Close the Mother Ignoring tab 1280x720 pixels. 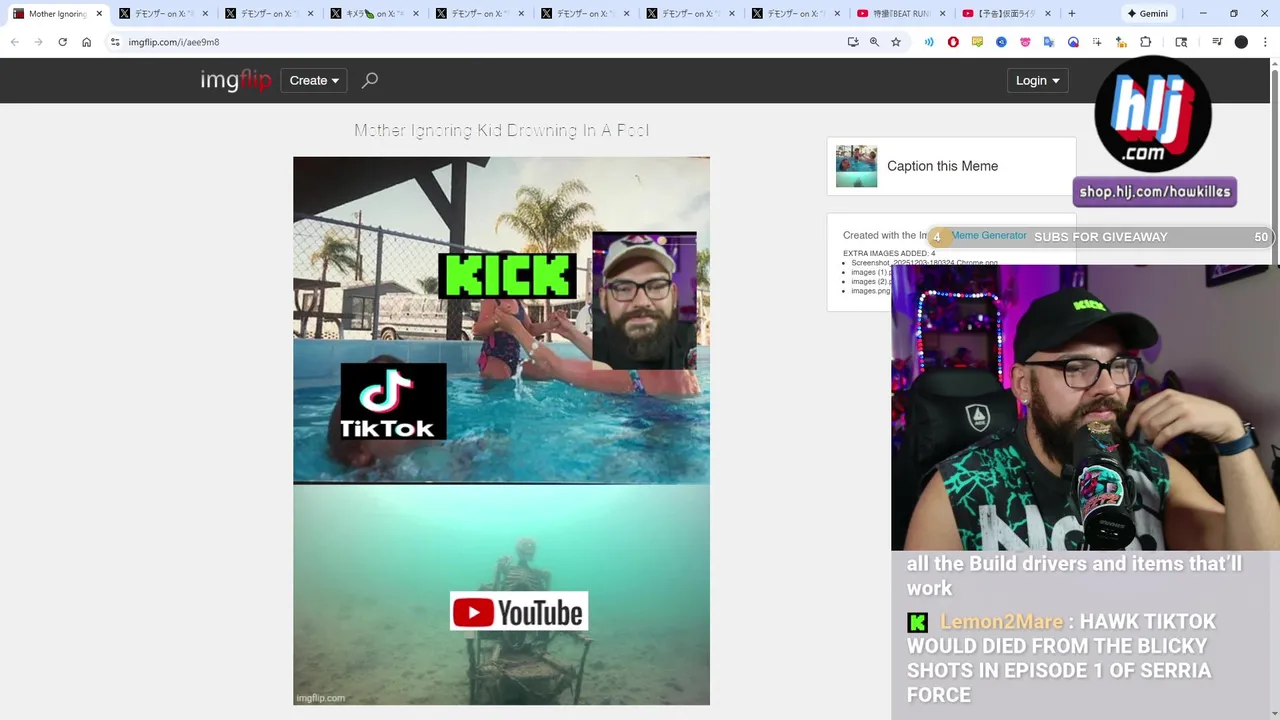pyautogui.click(x=99, y=14)
